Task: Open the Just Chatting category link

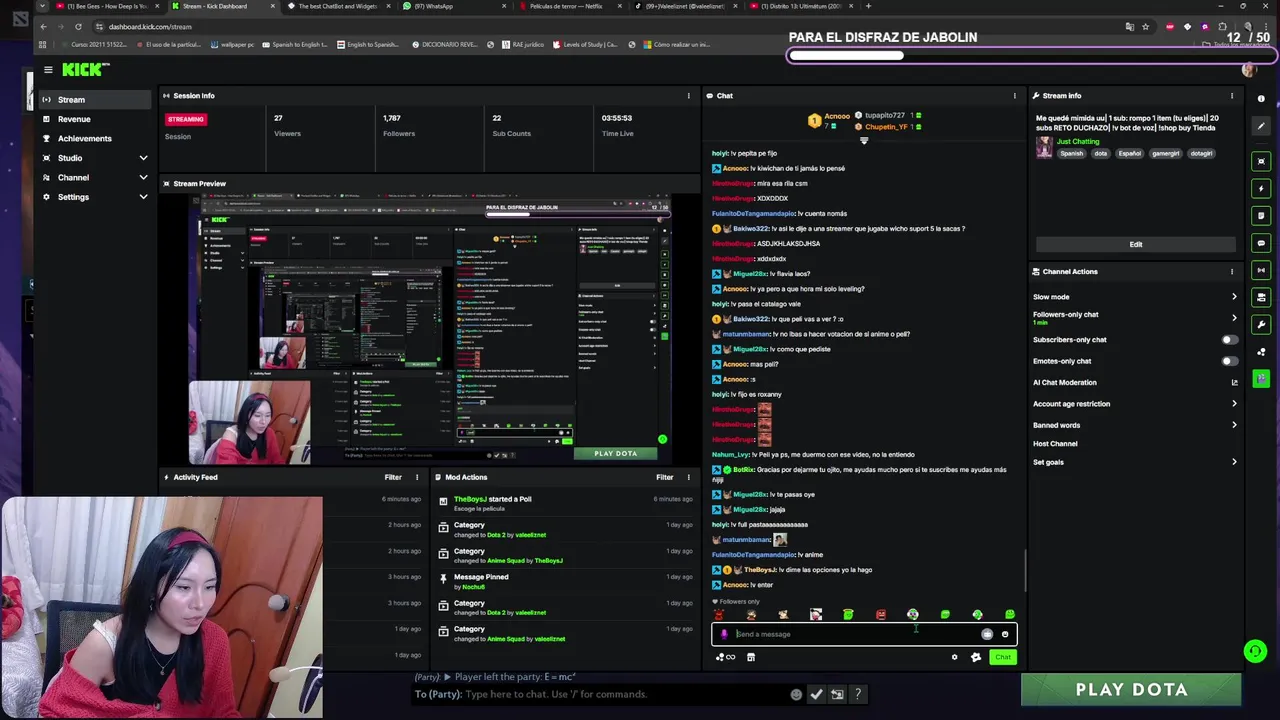Action: [x=1078, y=142]
